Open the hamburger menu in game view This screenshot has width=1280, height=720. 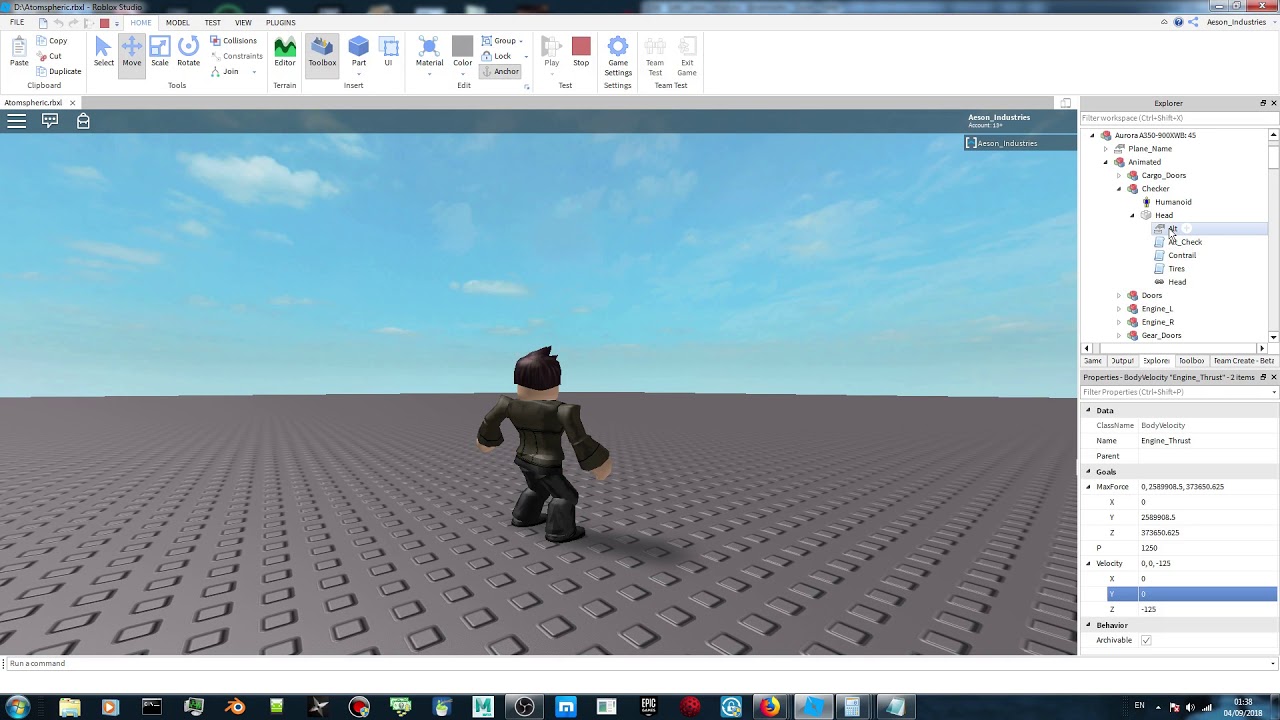(x=16, y=121)
